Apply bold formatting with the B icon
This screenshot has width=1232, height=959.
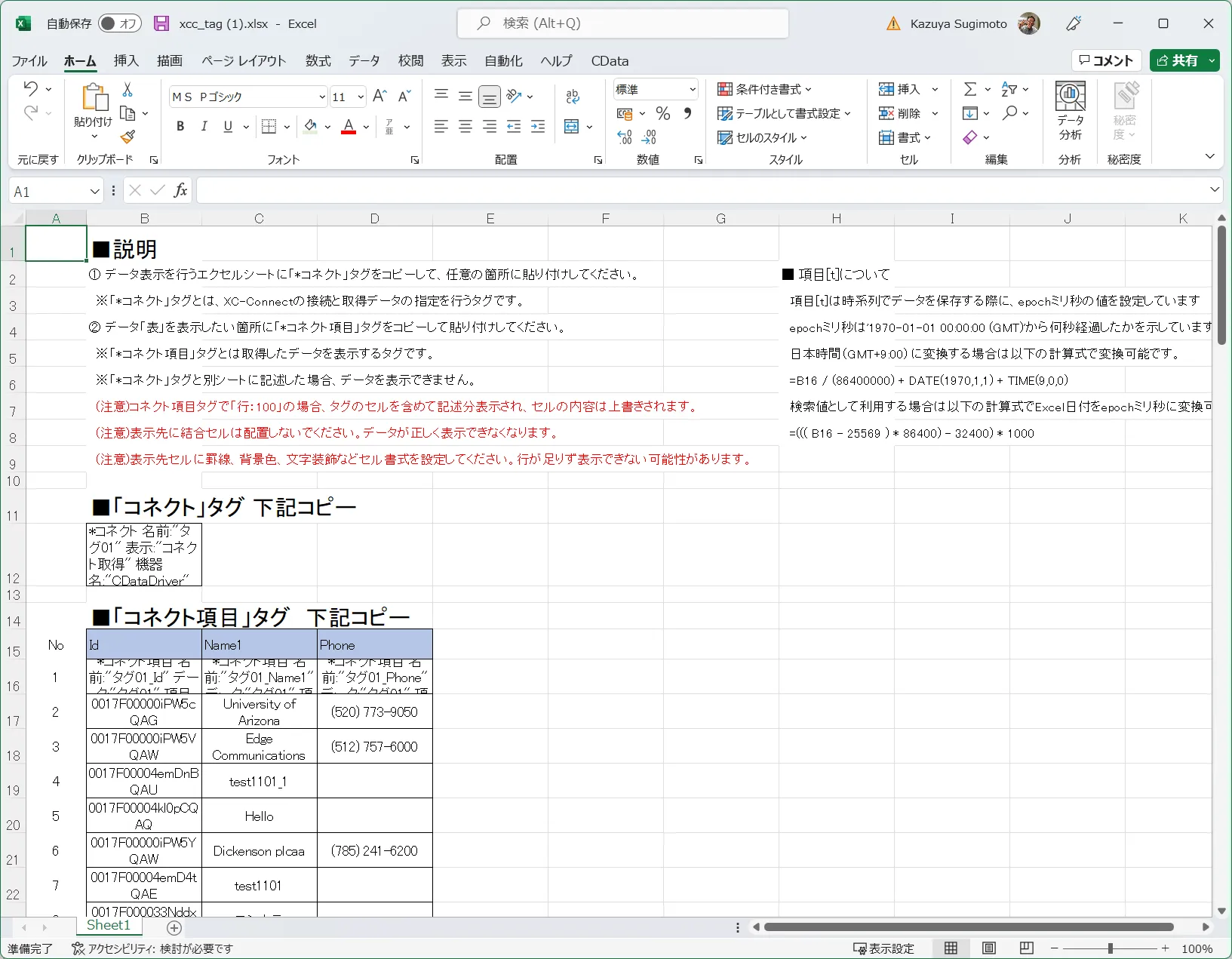coord(180,127)
